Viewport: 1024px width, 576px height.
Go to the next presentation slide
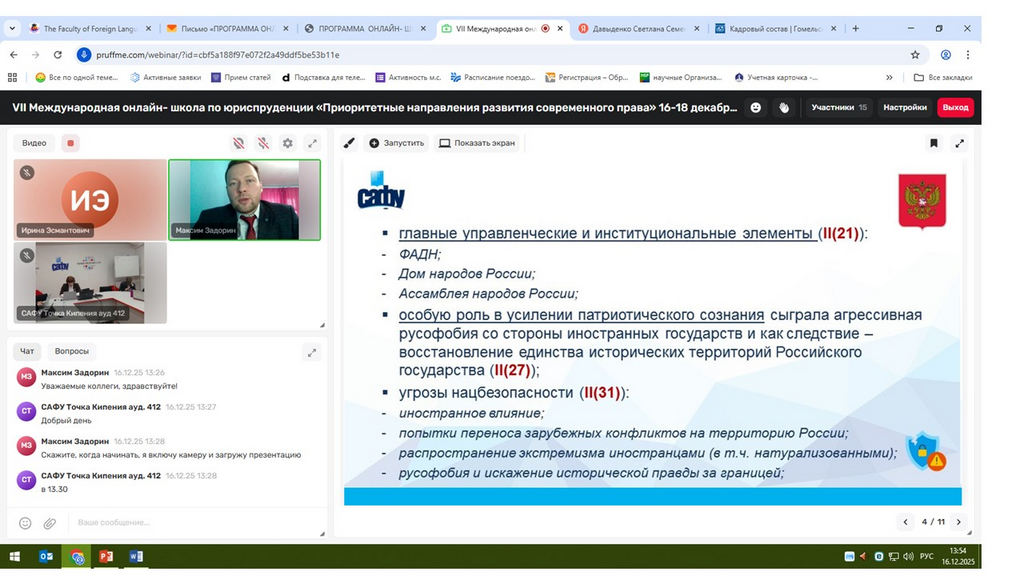click(x=956, y=522)
